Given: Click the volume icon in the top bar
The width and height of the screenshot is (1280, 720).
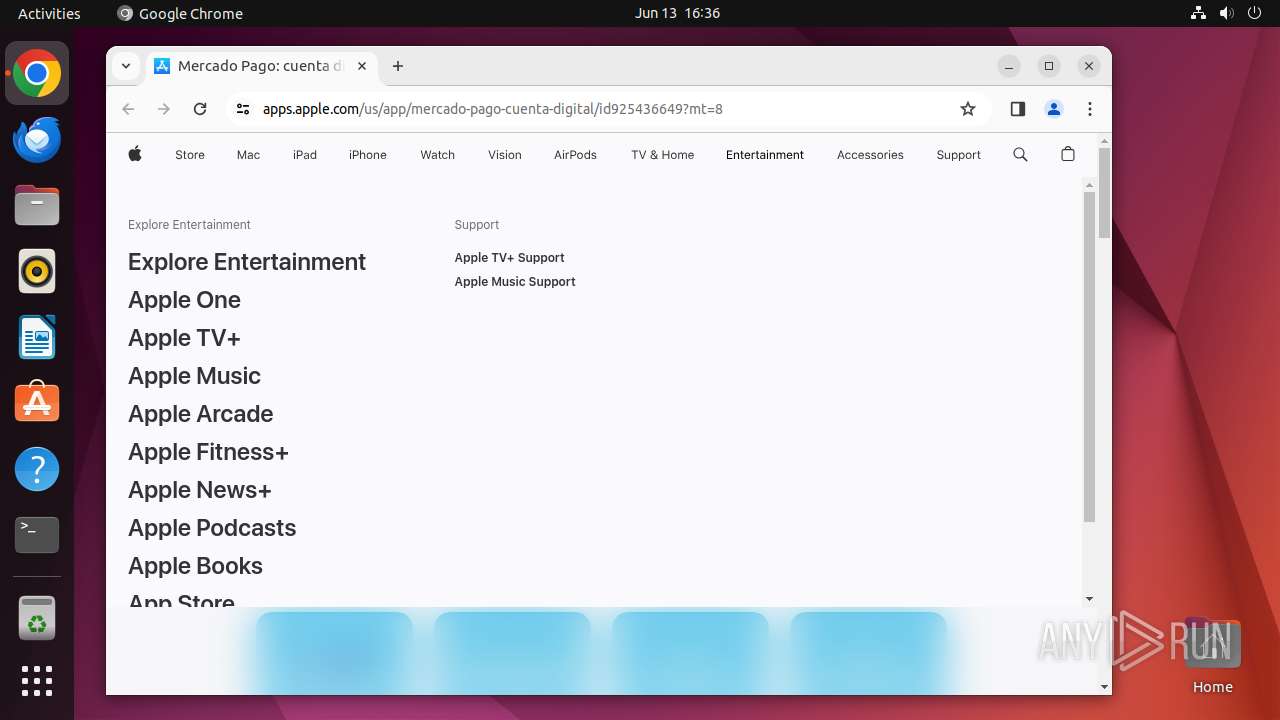Looking at the screenshot, I should tap(1226, 13).
